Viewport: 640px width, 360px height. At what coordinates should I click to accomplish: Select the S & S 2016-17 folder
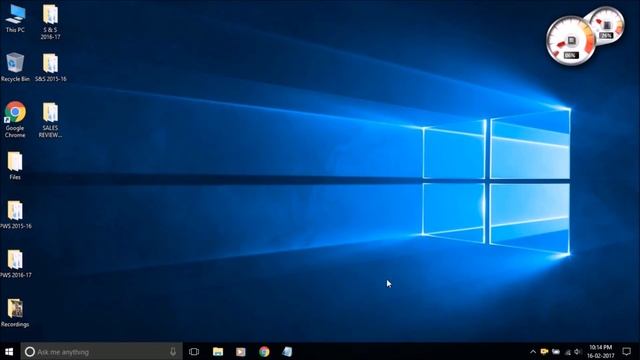[x=50, y=22]
